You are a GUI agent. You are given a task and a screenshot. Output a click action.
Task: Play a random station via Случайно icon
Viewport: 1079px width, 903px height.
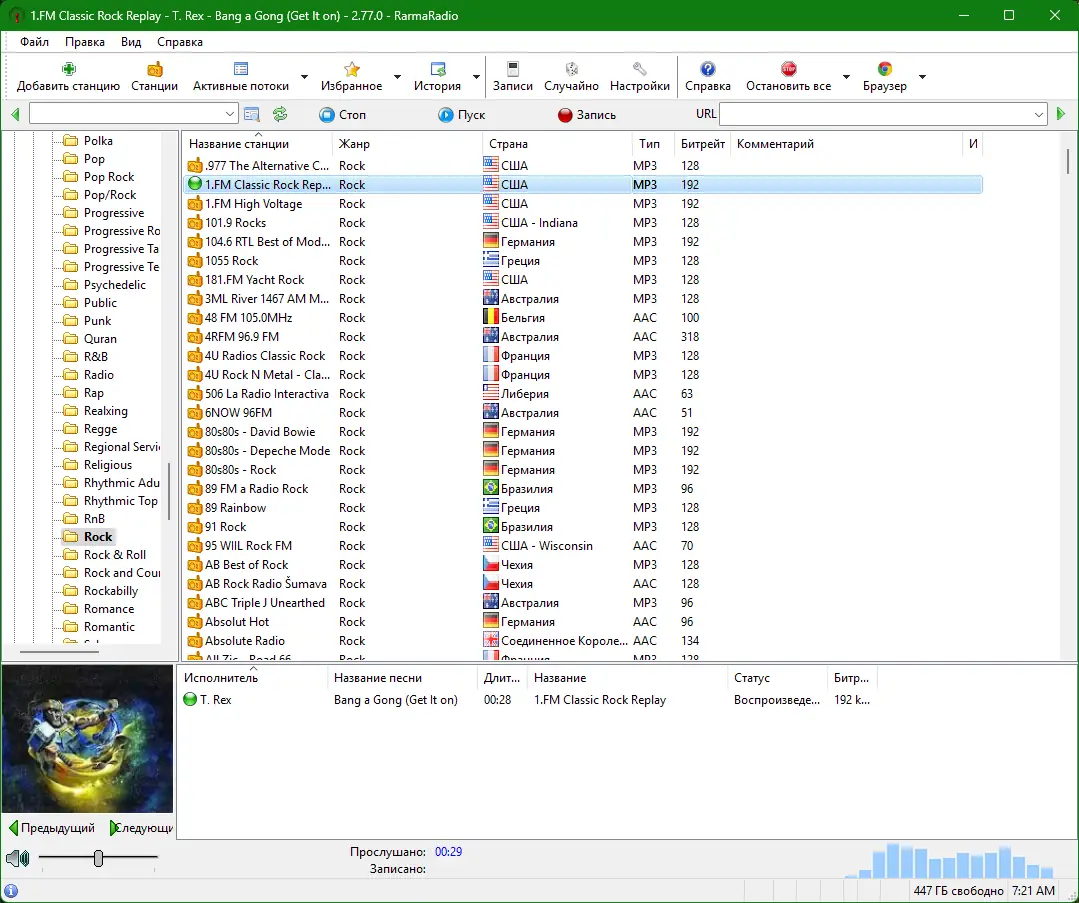(x=571, y=70)
